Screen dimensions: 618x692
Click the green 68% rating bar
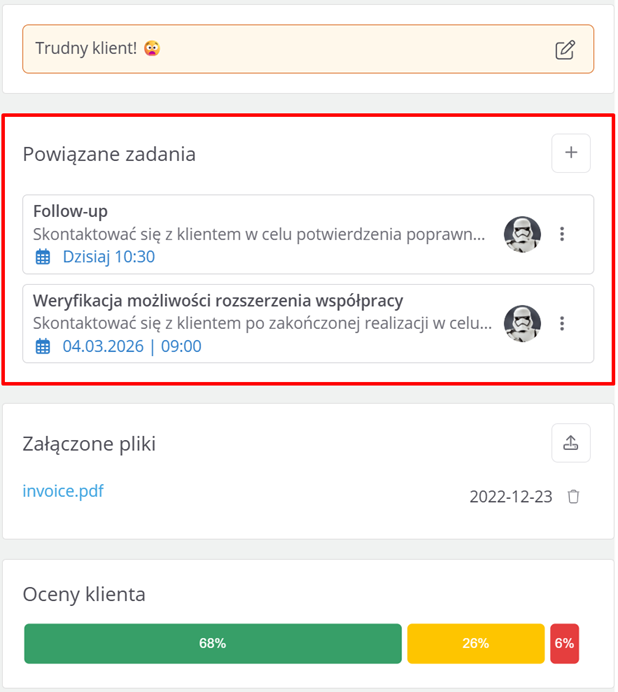click(x=212, y=644)
